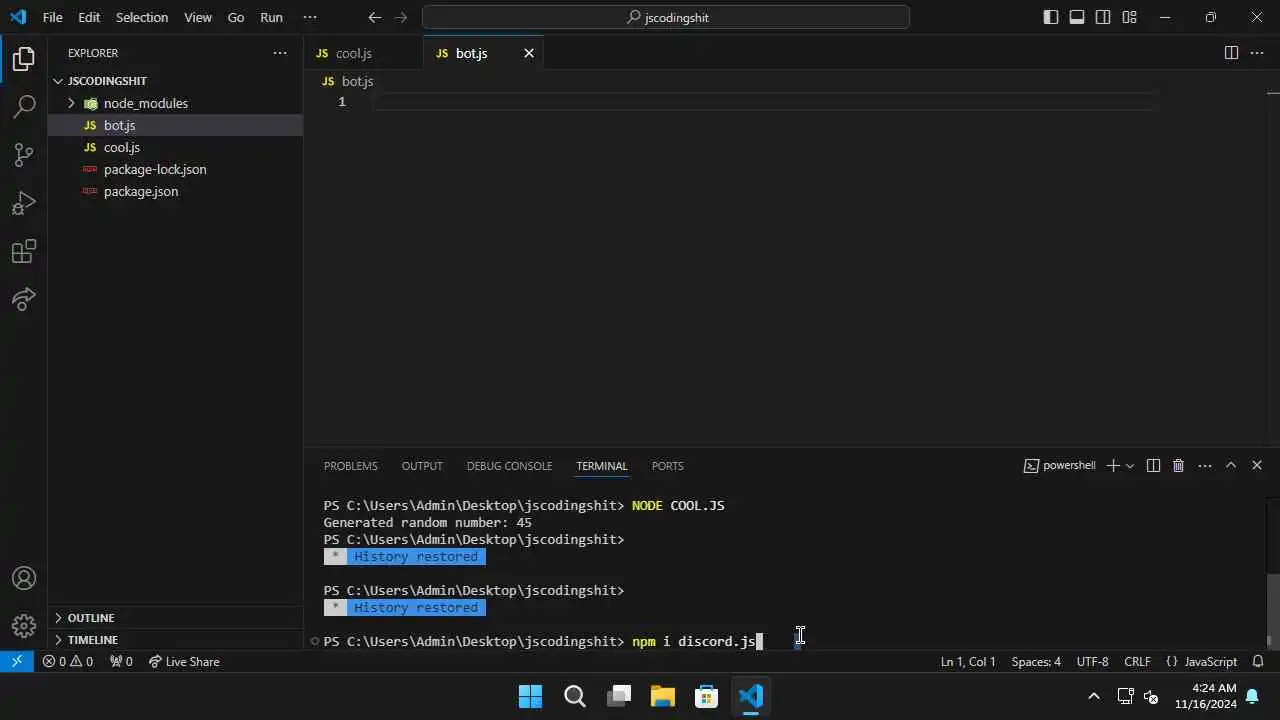
Task: Open the terminal launch profile dropdown
Action: tap(1130, 466)
